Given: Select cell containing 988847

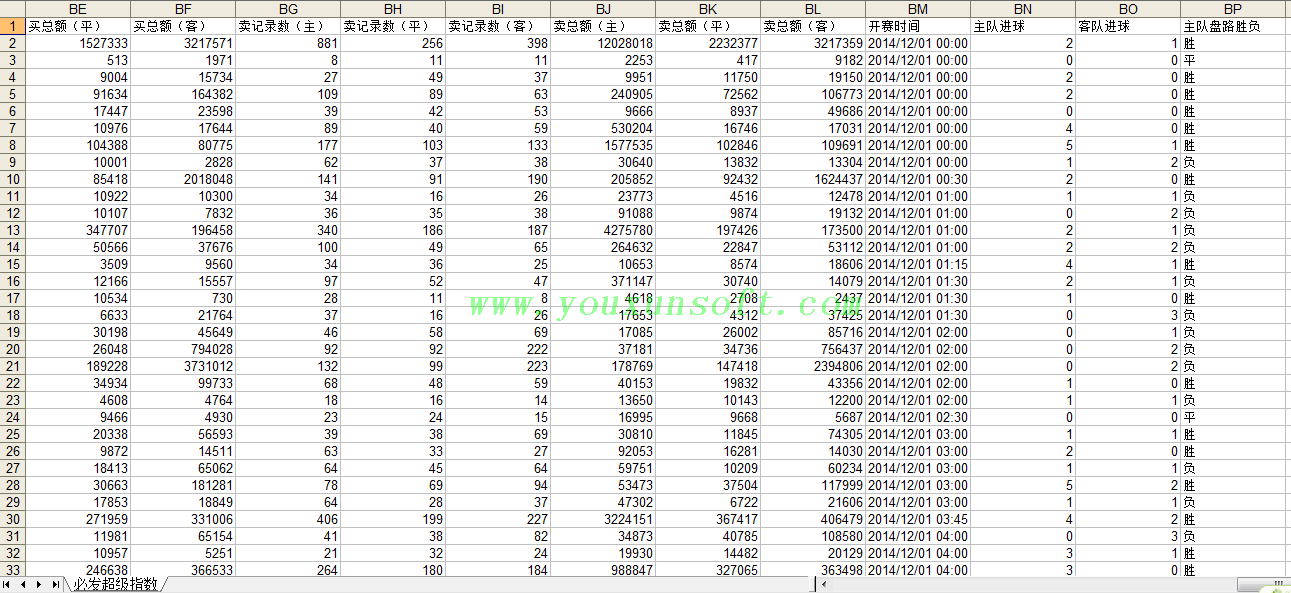Looking at the screenshot, I should [603, 570].
